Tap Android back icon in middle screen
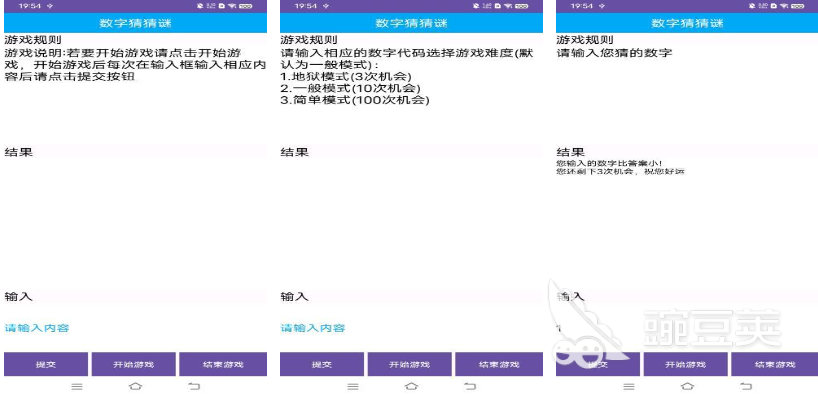 coord(470,387)
